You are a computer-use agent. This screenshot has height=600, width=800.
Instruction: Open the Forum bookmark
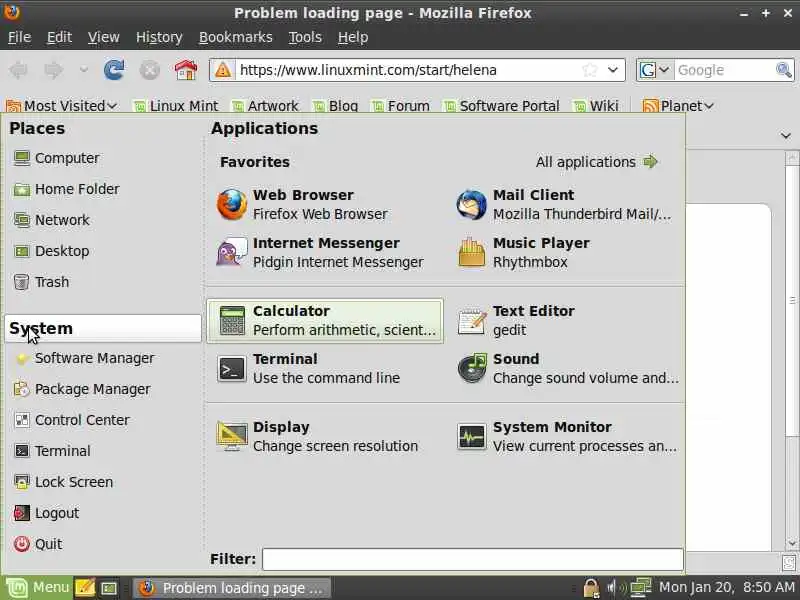point(401,106)
